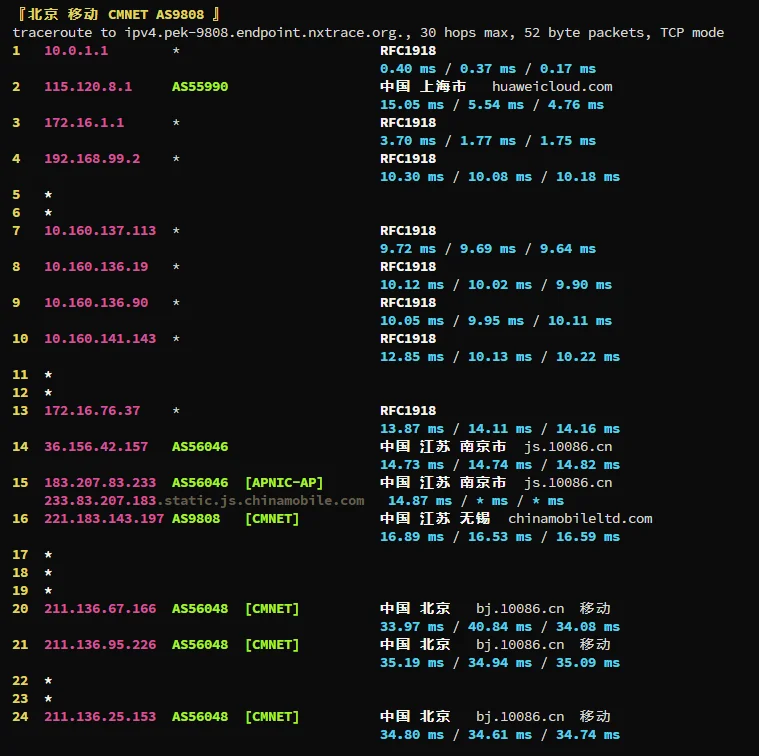Click latency value 10.12 ms on hop 8

[x=412, y=285]
